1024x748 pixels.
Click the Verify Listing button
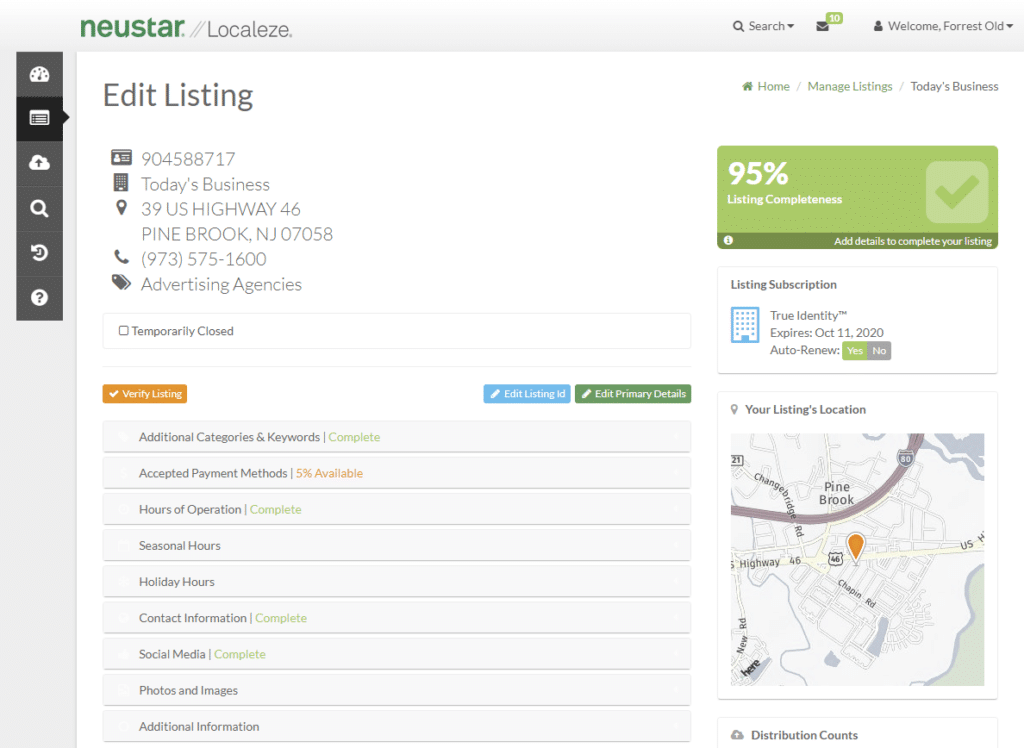(x=145, y=394)
